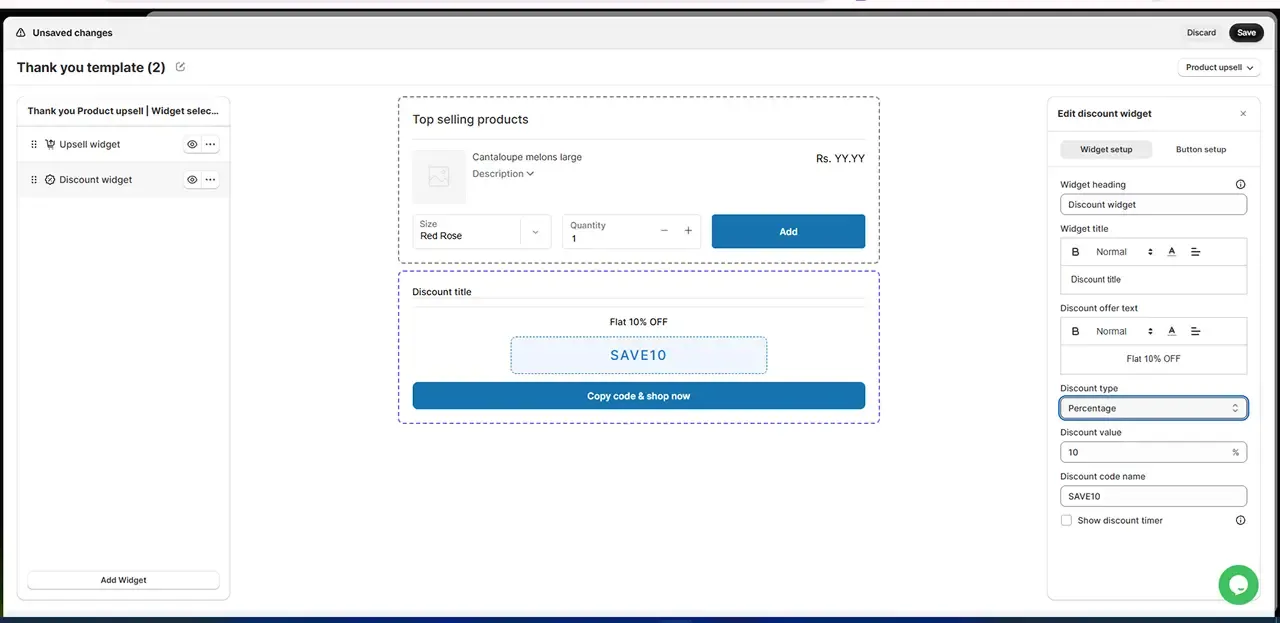
Task: Grab the Upsell widget drag handle
Action: tap(34, 145)
